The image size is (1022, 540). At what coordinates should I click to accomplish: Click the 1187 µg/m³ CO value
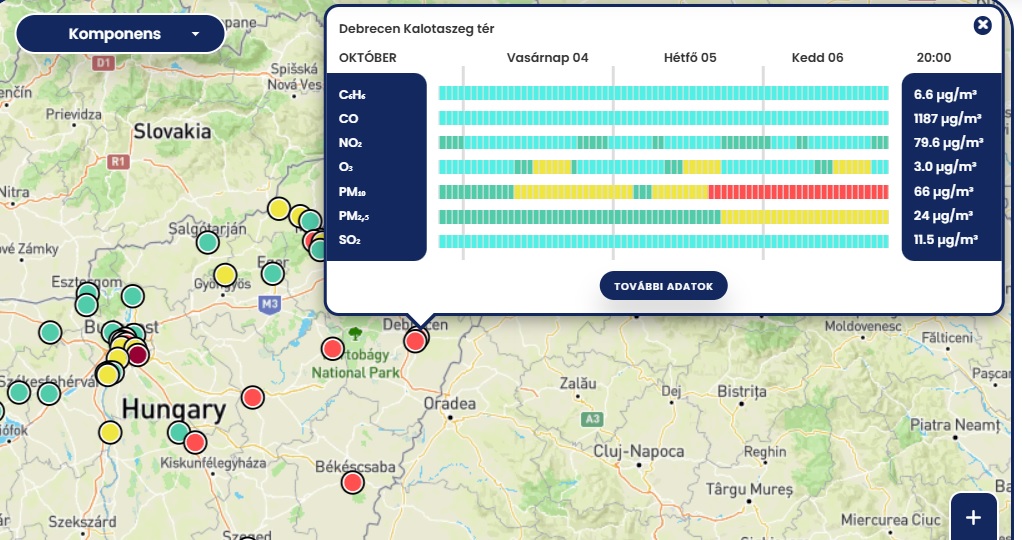947,119
